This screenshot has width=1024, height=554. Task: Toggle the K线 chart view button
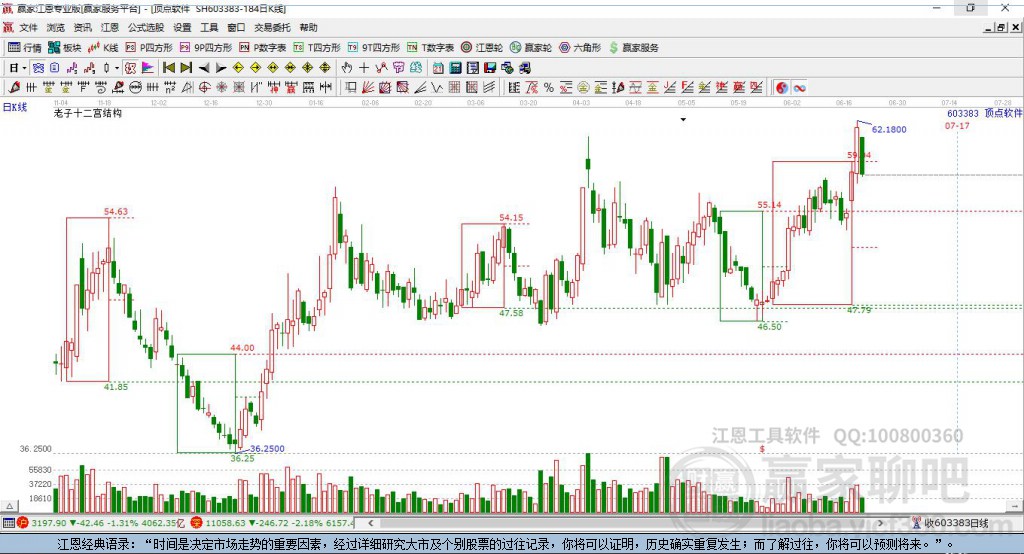103,48
